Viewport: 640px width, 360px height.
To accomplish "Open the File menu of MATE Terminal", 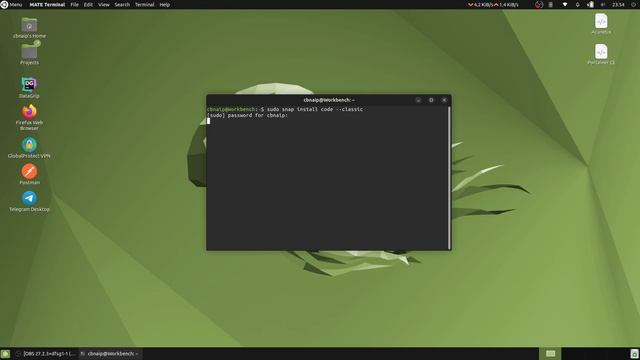I will coord(74,4).
